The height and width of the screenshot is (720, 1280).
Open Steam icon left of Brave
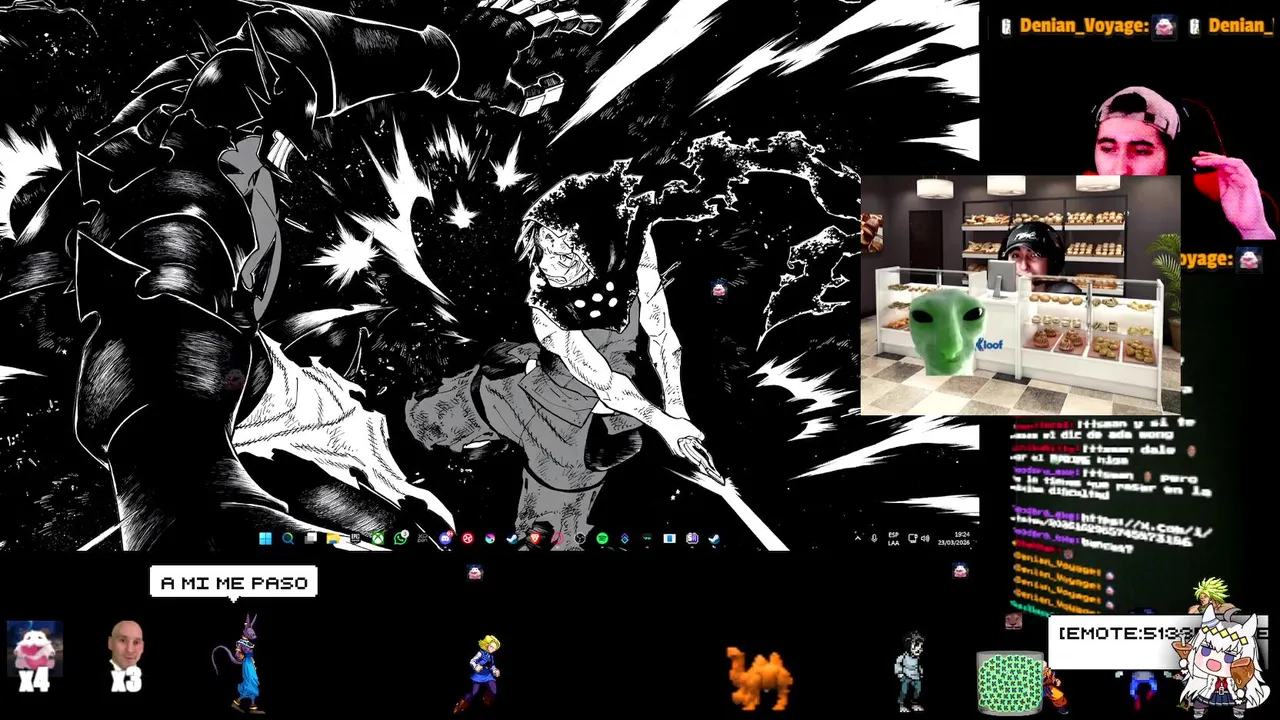click(511, 538)
